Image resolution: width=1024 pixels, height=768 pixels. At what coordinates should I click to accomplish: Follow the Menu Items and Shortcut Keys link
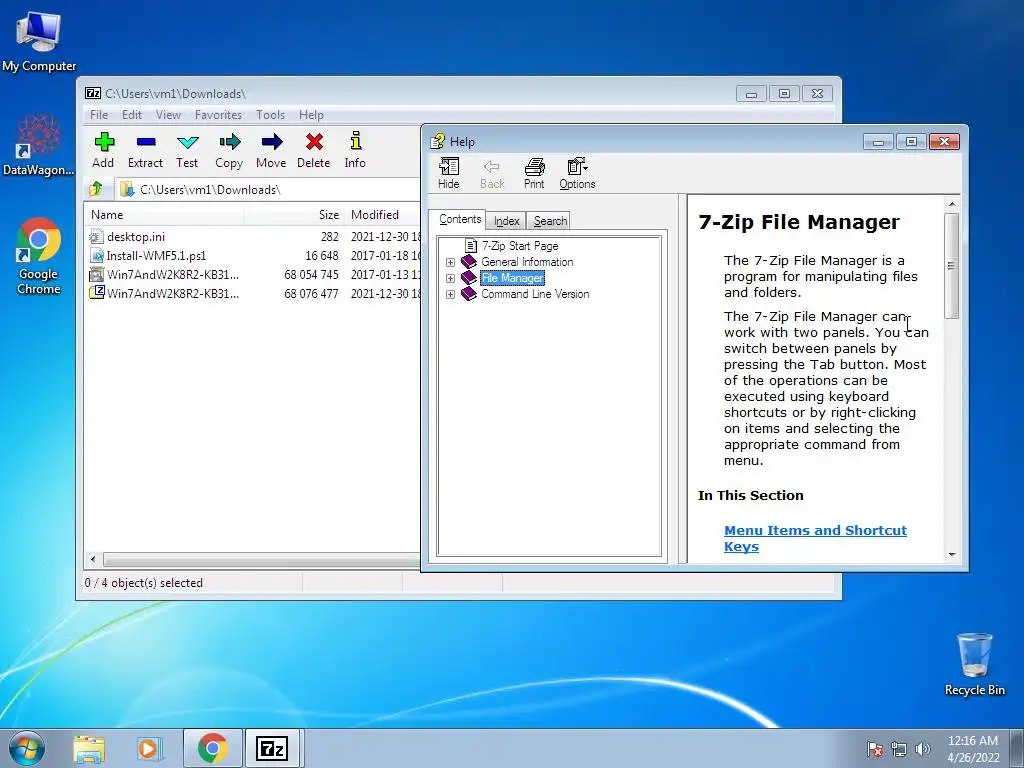pos(815,538)
